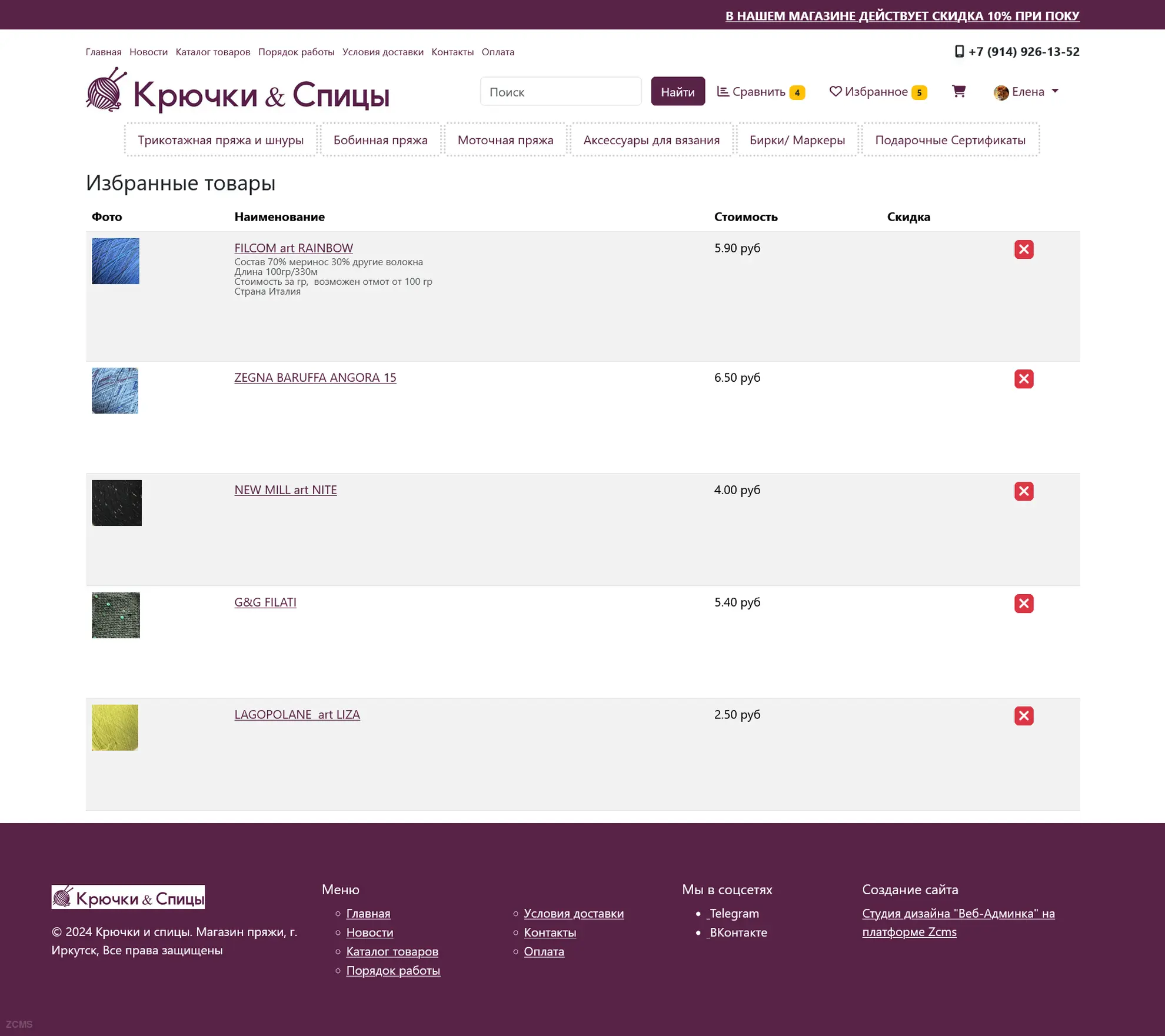Remove FILCOM art RAINBOW from favorites

coord(1023,249)
